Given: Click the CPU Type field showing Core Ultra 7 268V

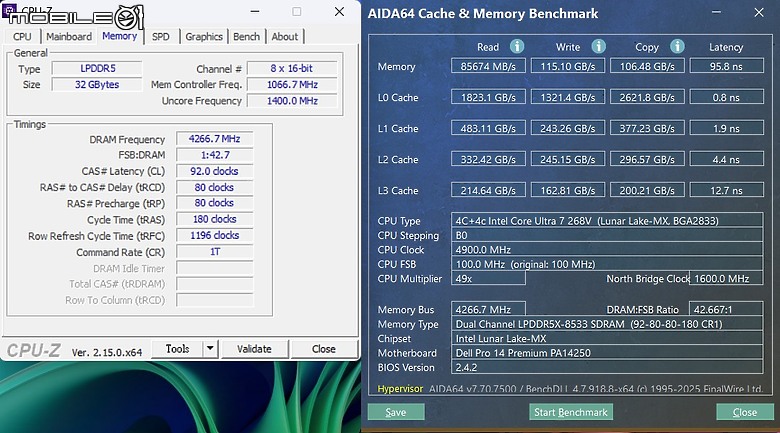Looking at the screenshot, I should tap(607, 220).
